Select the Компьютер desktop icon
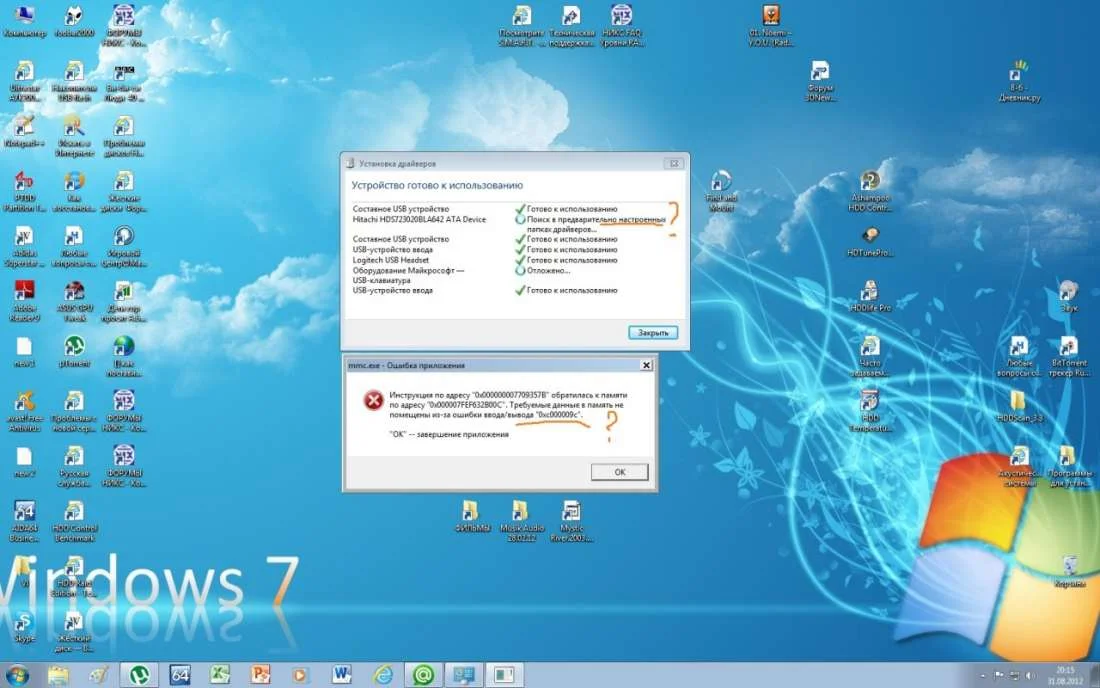The image size is (1100, 688). coord(24,18)
